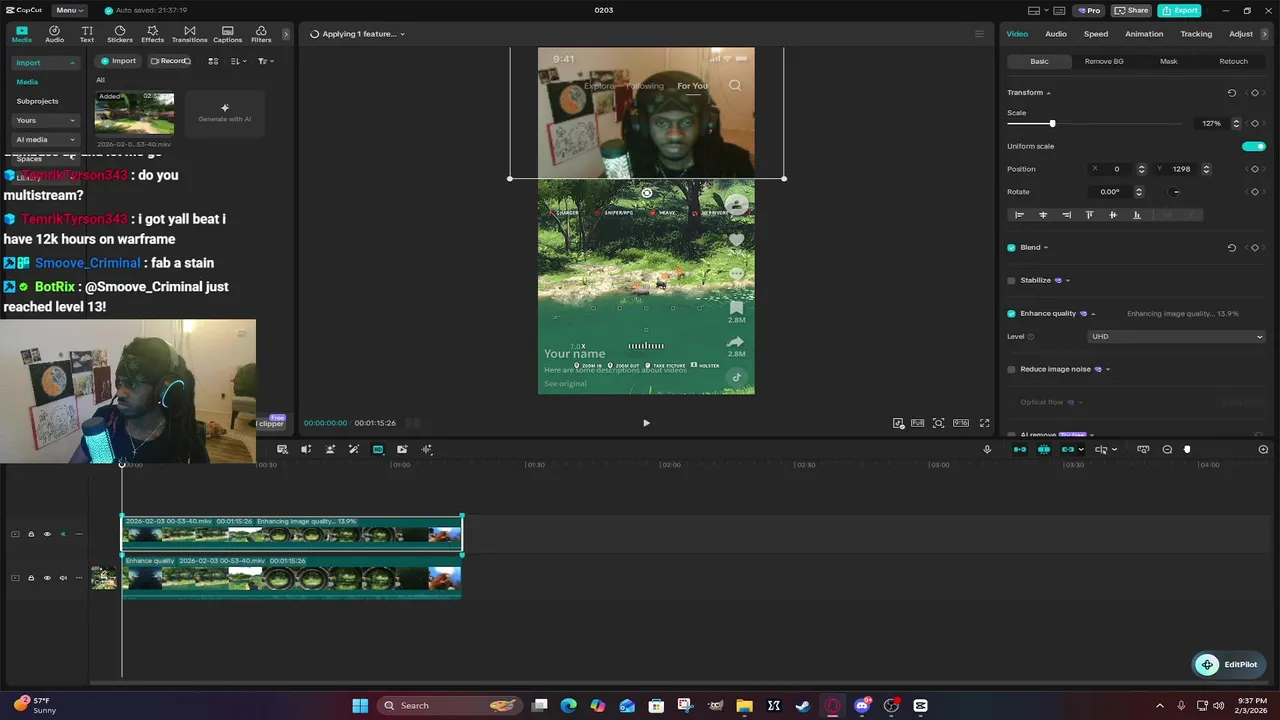1280x720 pixels.
Task: Open the Filters panel
Action: [x=261, y=34]
